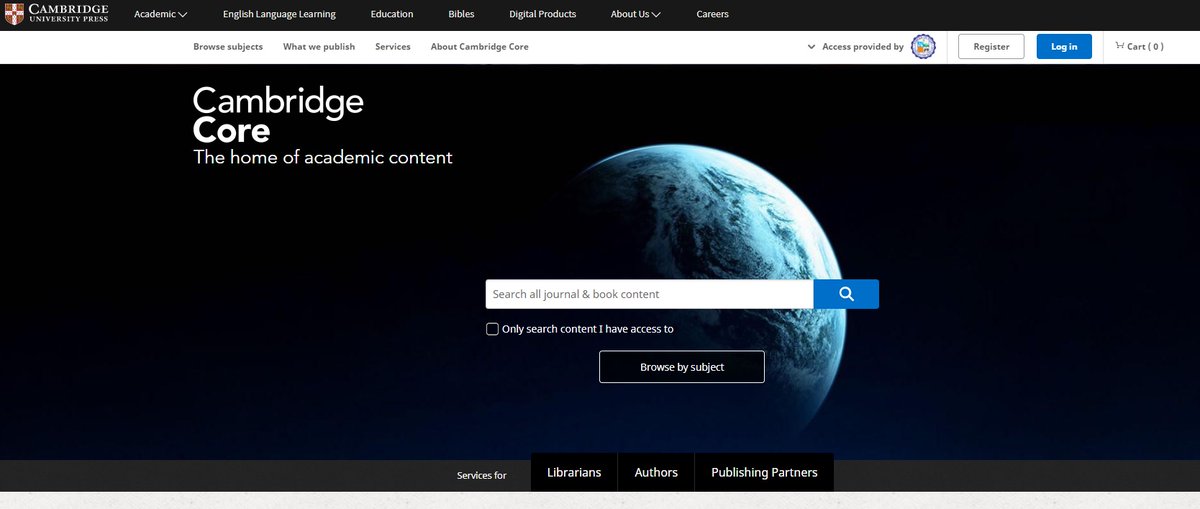Expand the Access provided by chevron
This screenshot has width=1200, height=509.
pos(811,47)
